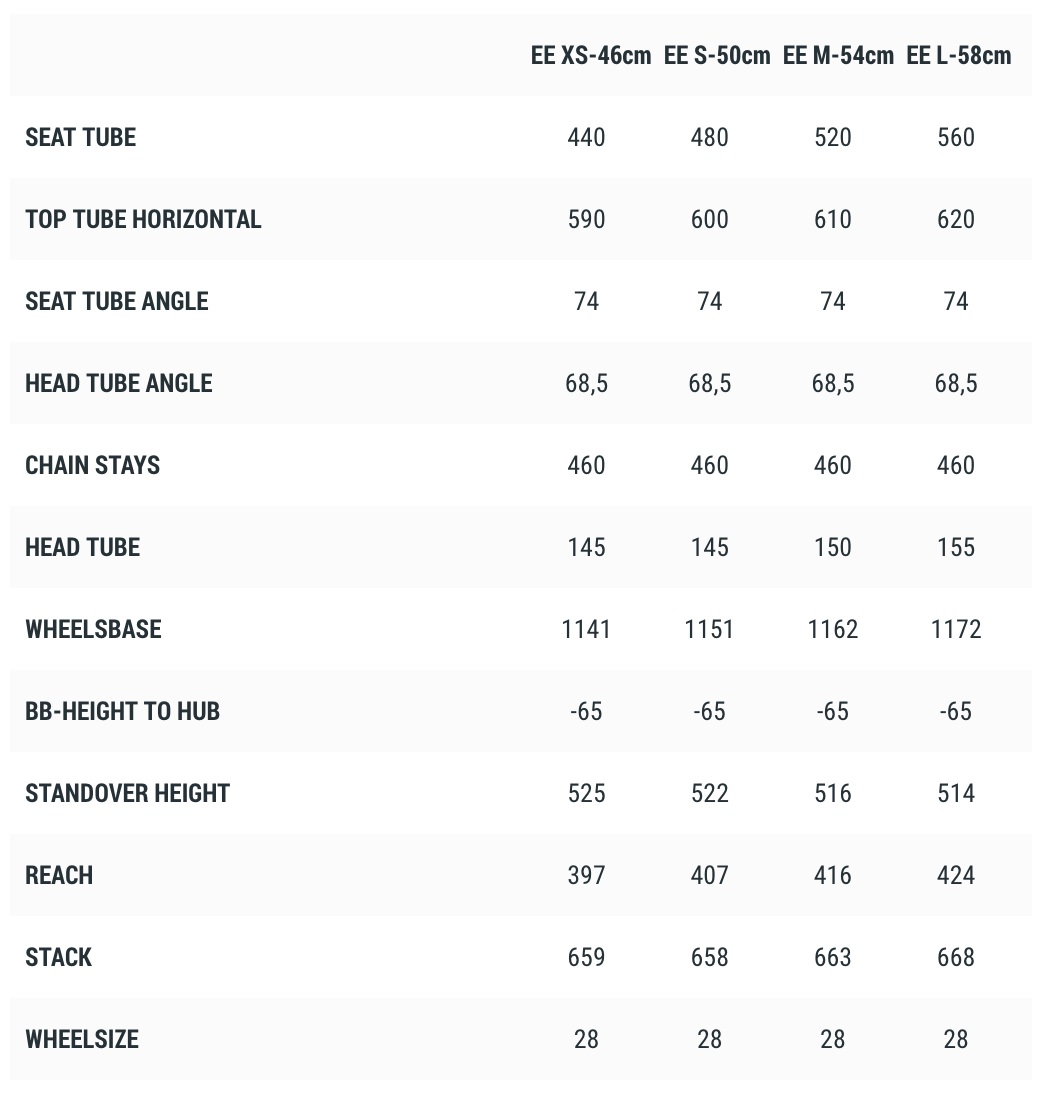Click the EE S-50cm column header
Image resolution: width=1042 pixels, height=1100 pixels.
(717, 56)
